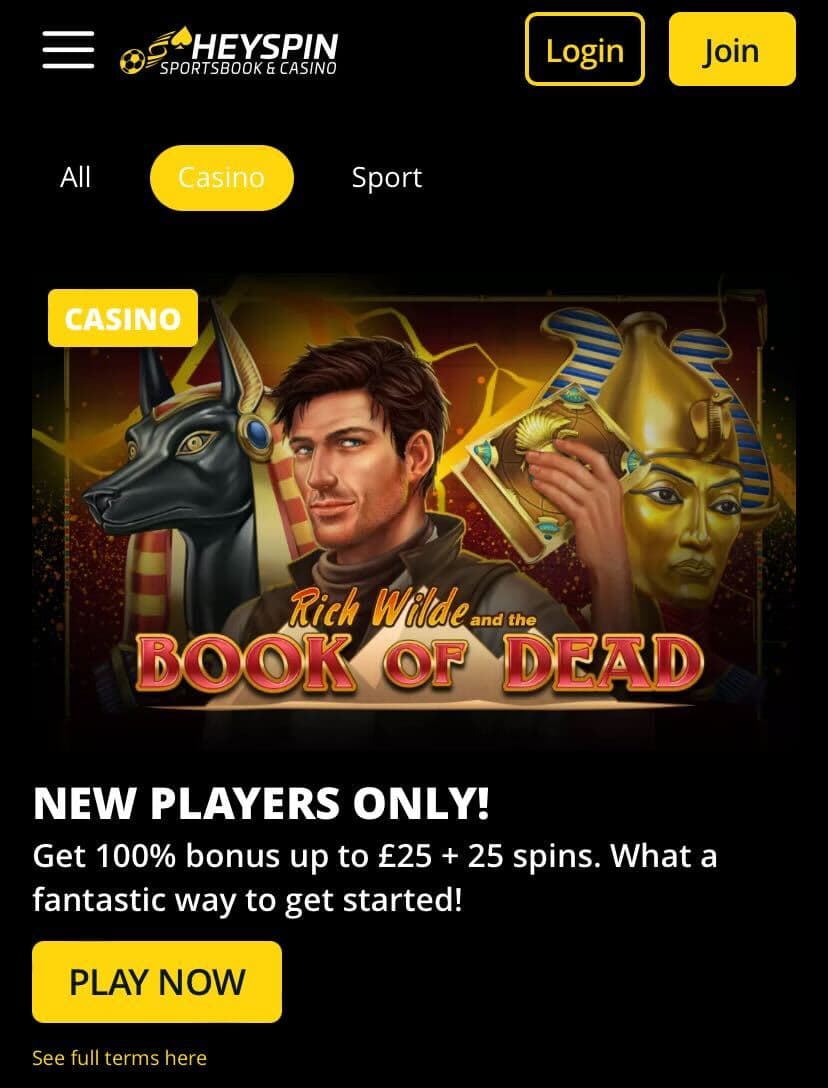This screenshot has width=828, height=1088.
Task: Select the Casino filter tab
Action: [x=221, y=178]
